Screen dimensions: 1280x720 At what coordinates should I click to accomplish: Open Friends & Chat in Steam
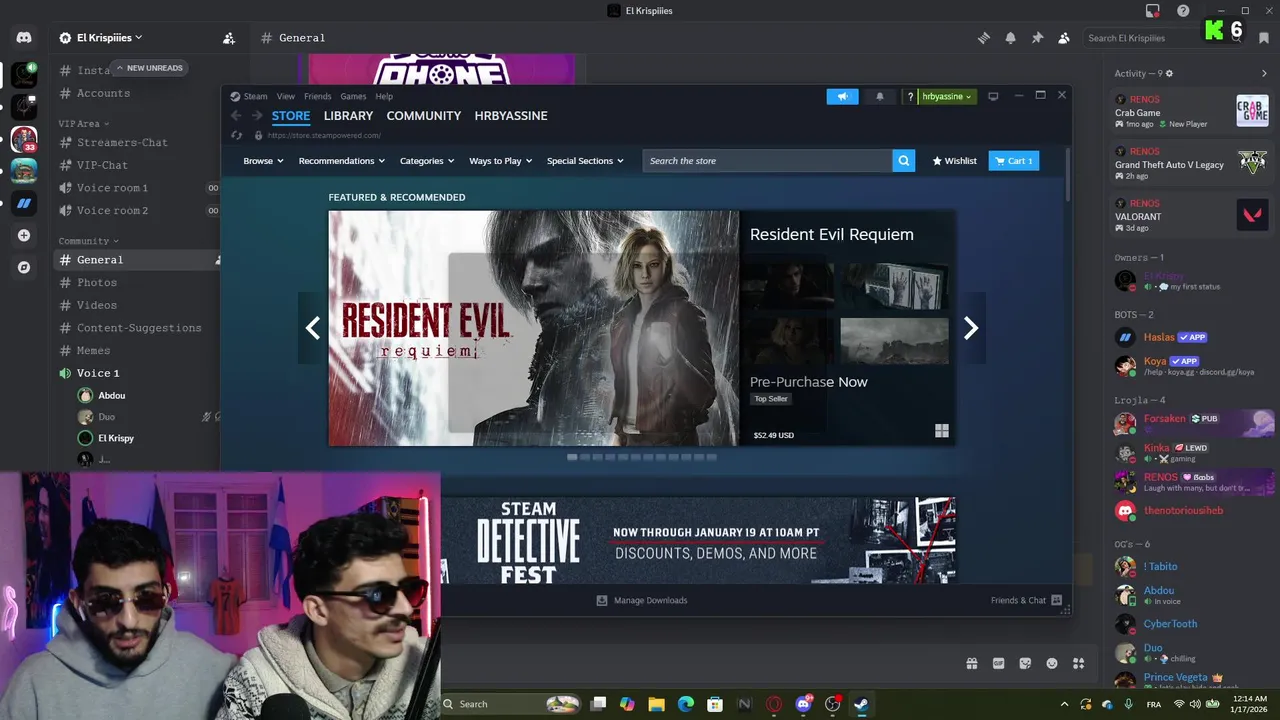[x=1026, y=600]
